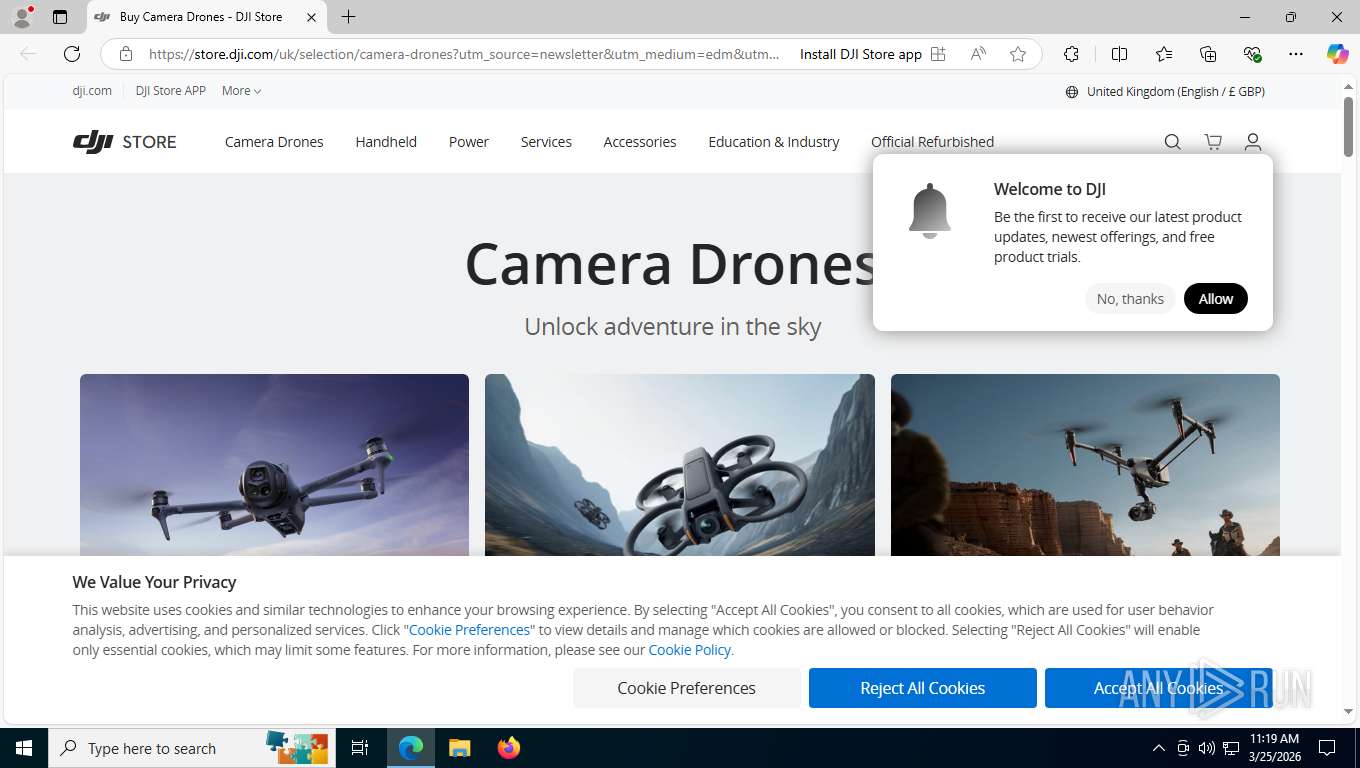Click the browser address bar URL
The width and height of the screenshot is (1360, 768).
[x=464, y=54]
